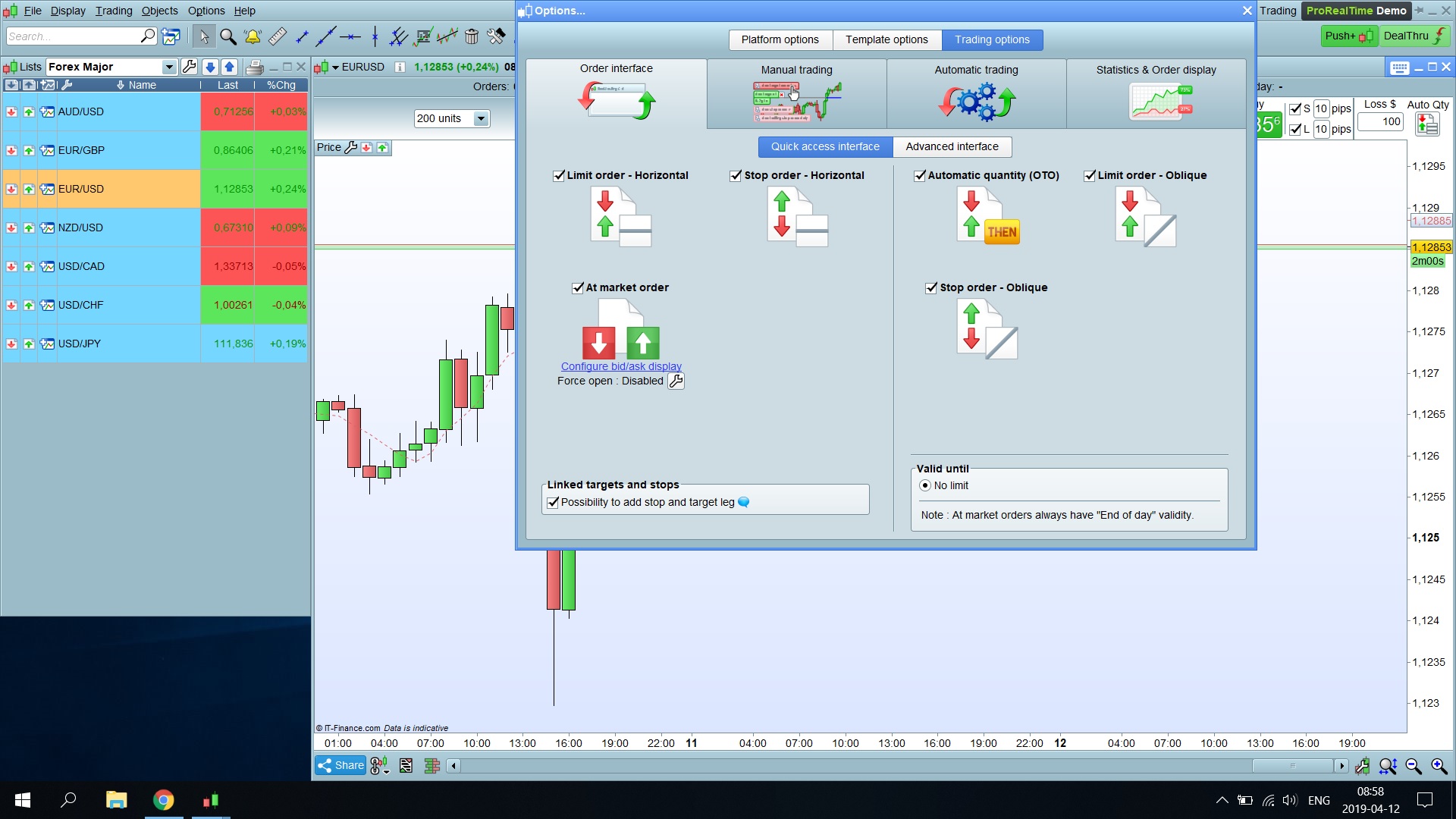Click the Configure bid/ask display link

click(x=621, y=366)
